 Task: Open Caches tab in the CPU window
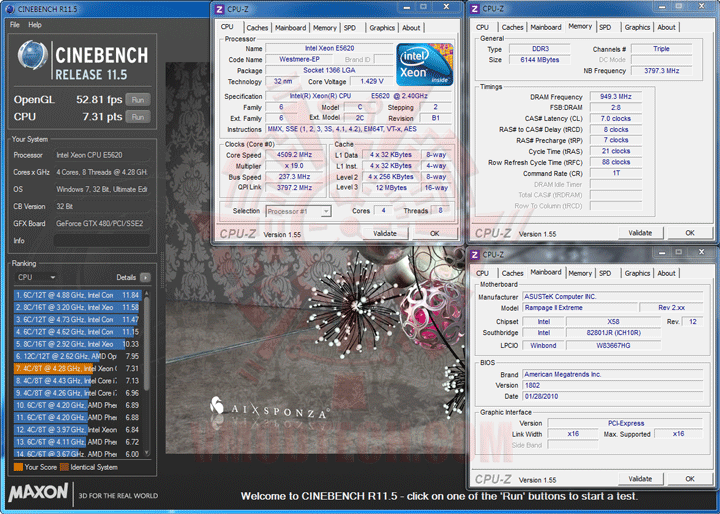[x=257, y=28]
